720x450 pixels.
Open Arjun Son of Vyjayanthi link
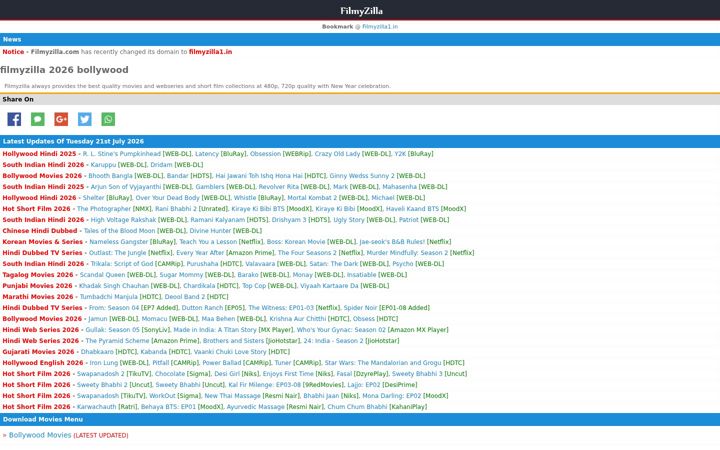point(126,187)
